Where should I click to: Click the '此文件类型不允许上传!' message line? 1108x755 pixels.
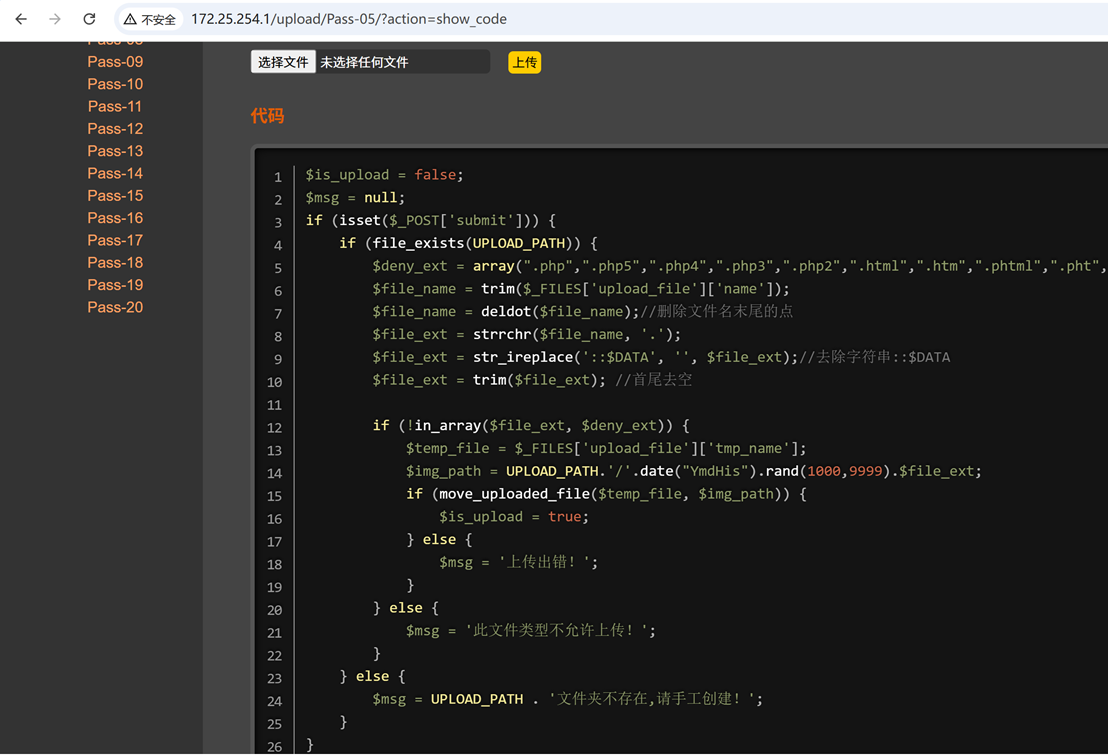(531, 631)
